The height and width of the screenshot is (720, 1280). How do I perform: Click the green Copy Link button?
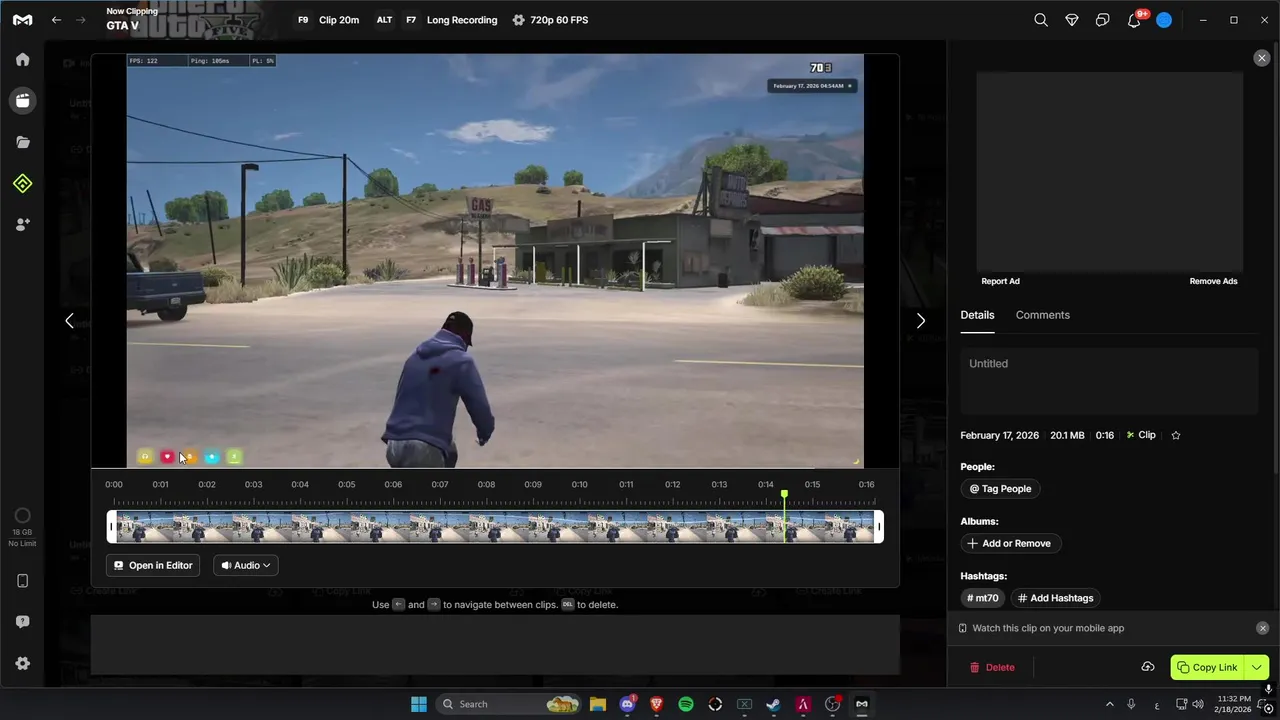pyautogui.click(x=1207, y=667)
